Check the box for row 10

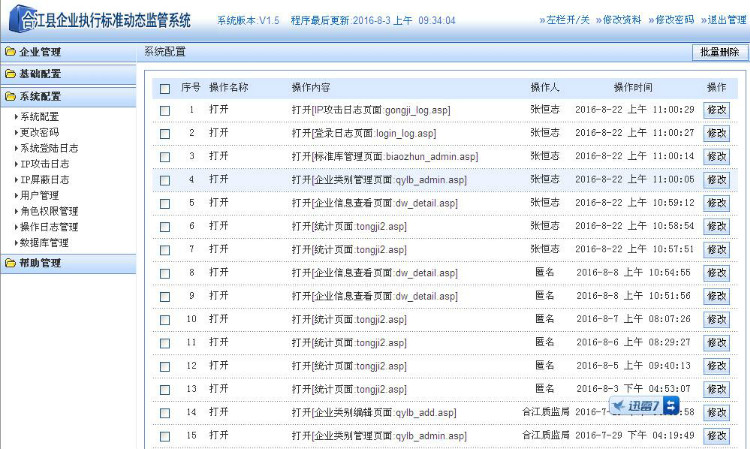(x=165, y=320)
